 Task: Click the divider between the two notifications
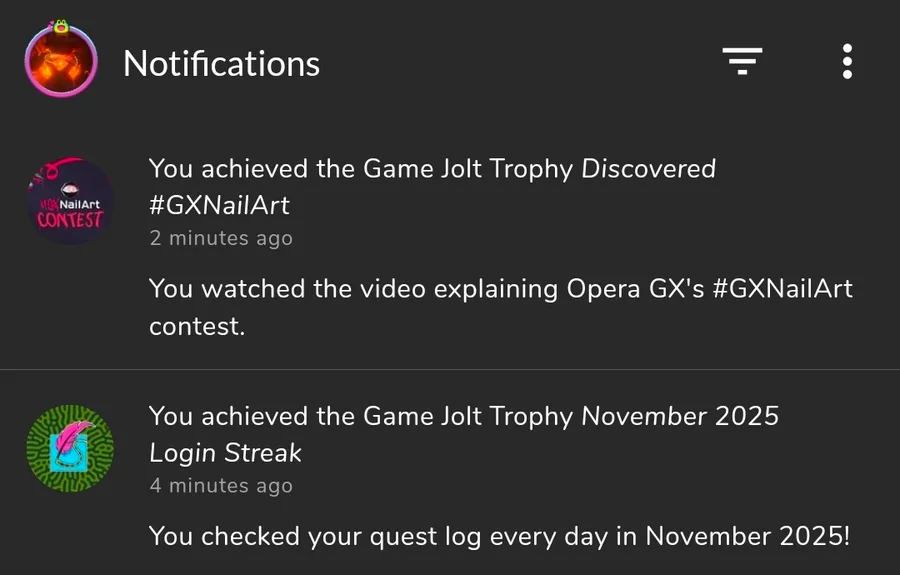[x=450, y=370]
